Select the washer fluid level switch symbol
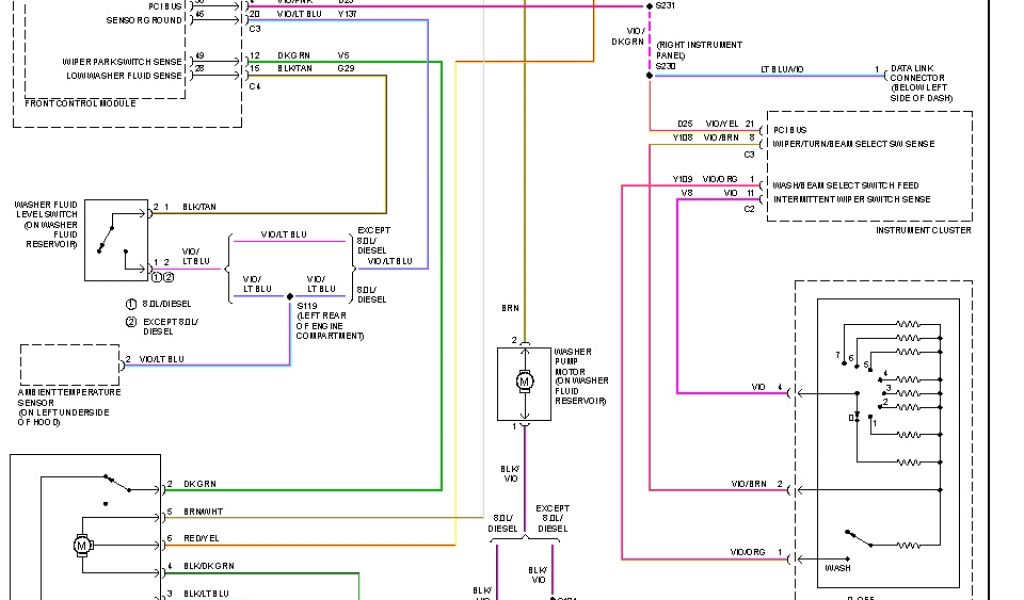Viewport: 1024px width, 600px height. [x=115, y=240]
